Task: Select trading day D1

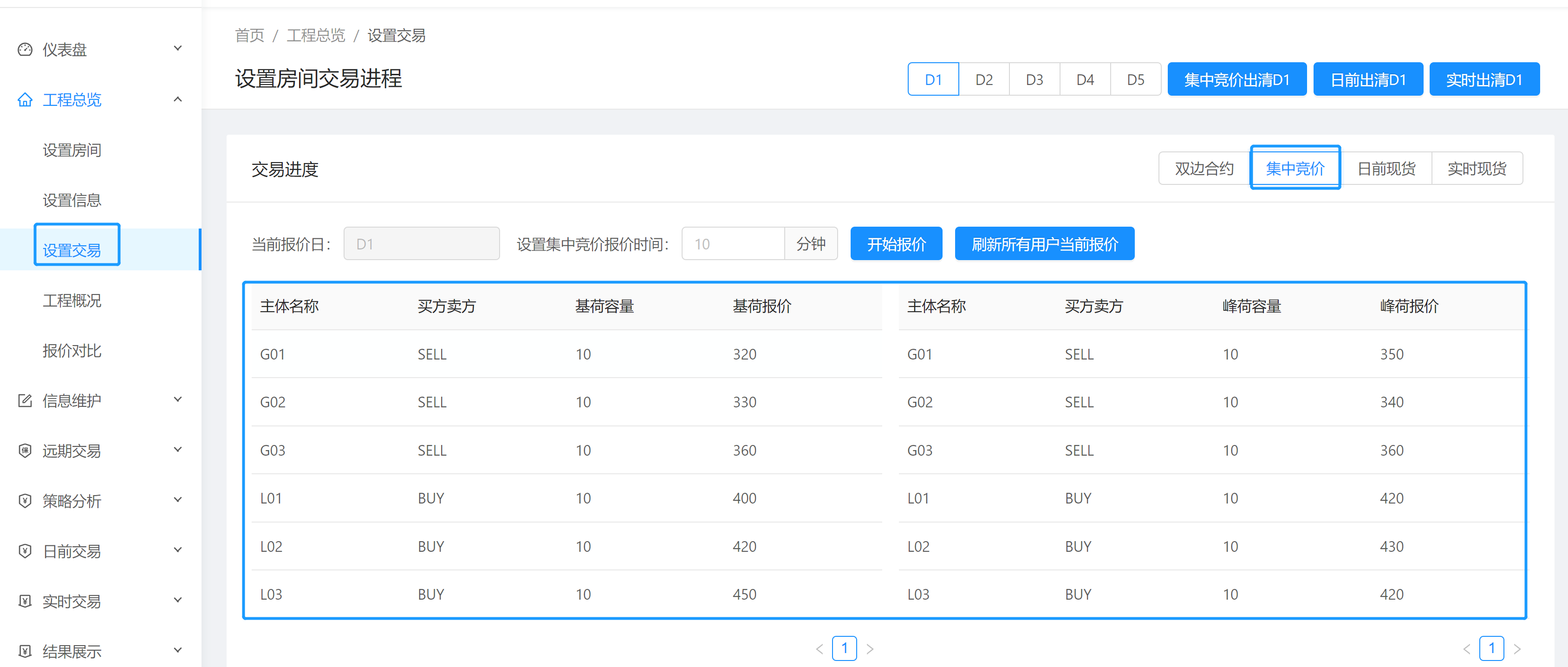Action: [x=933, y=79]
